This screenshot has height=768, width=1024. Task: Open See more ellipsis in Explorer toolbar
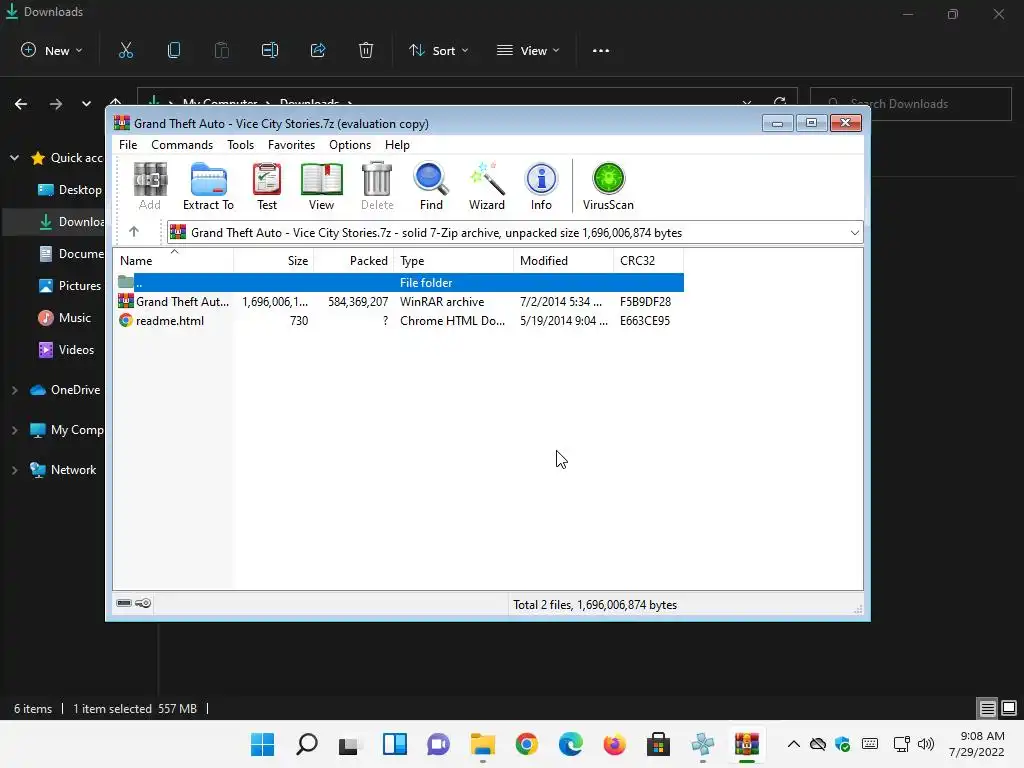601,50
